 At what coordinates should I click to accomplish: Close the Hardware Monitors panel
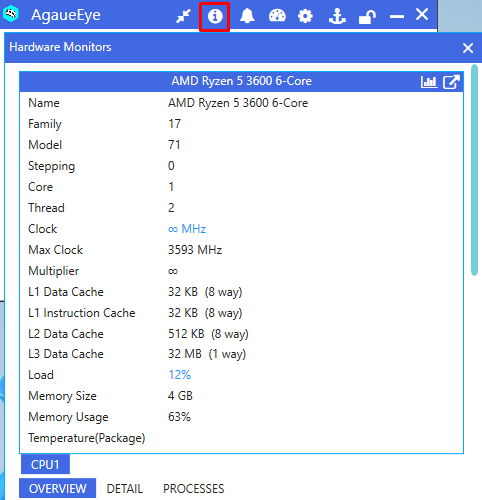point(468,48)
